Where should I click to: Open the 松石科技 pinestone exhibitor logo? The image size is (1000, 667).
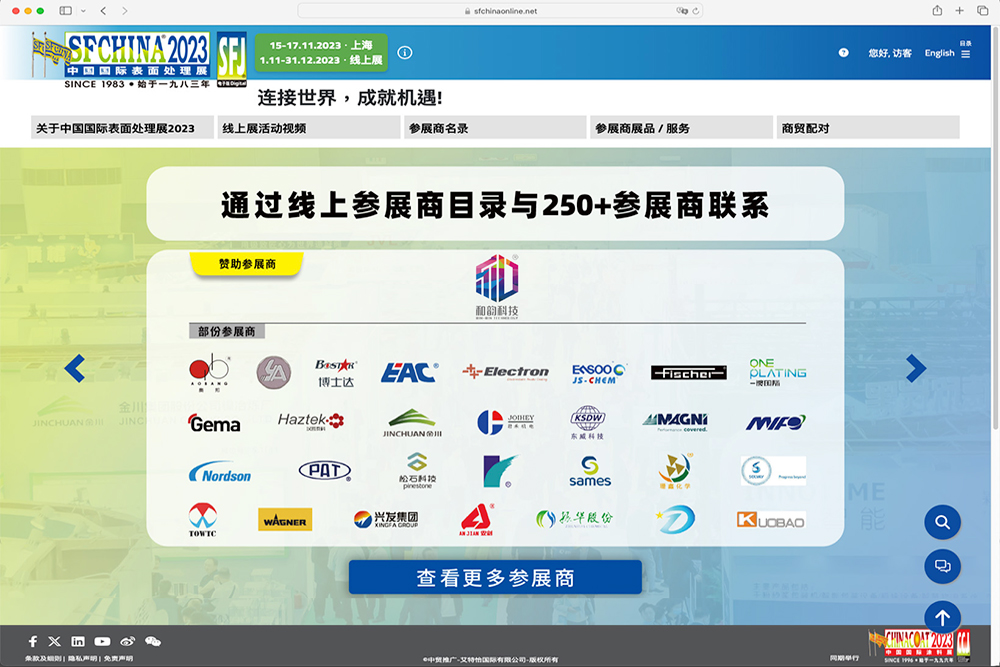(x=417, y=471)
